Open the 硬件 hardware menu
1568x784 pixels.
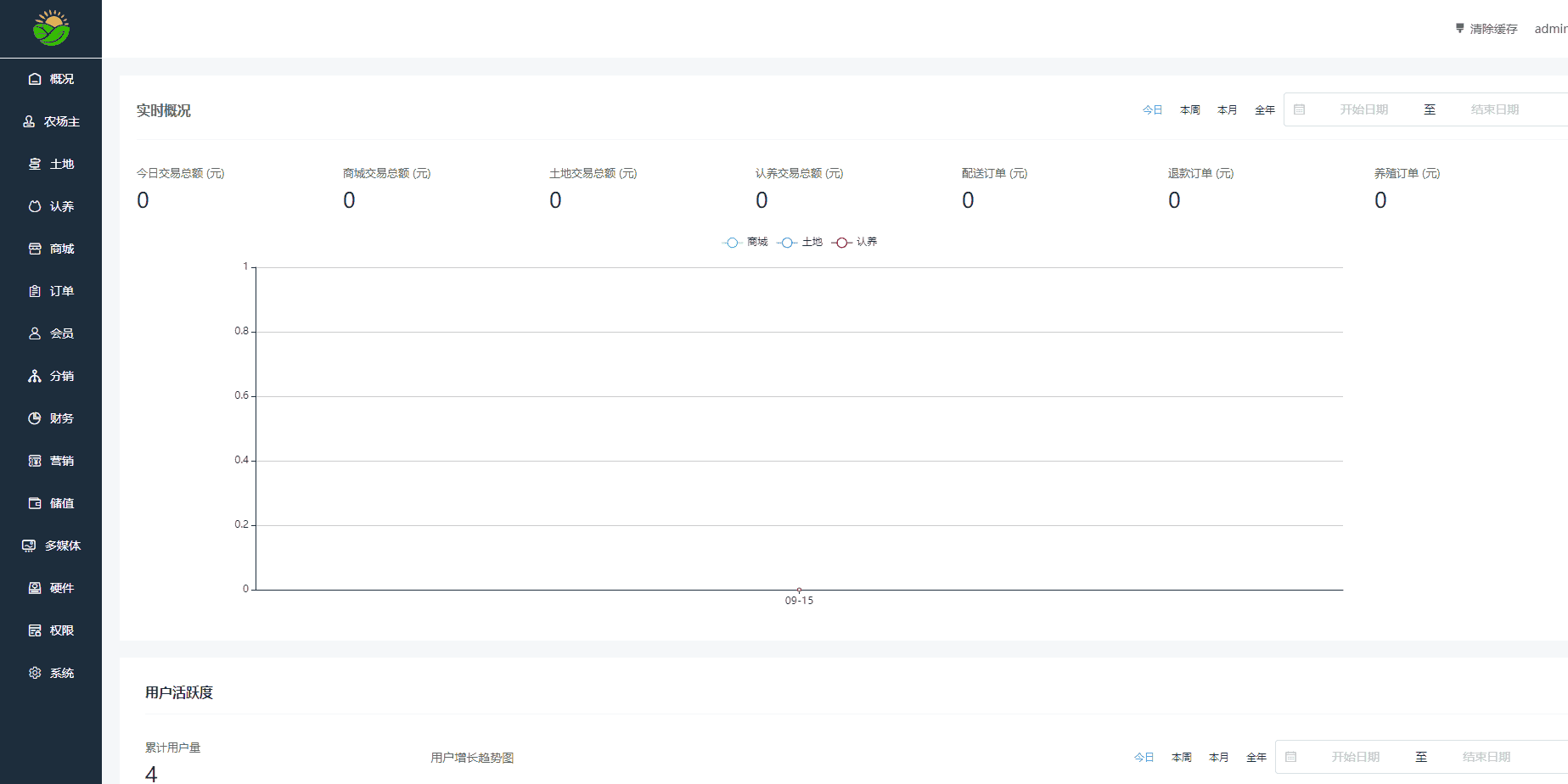[x=51, y=588]
